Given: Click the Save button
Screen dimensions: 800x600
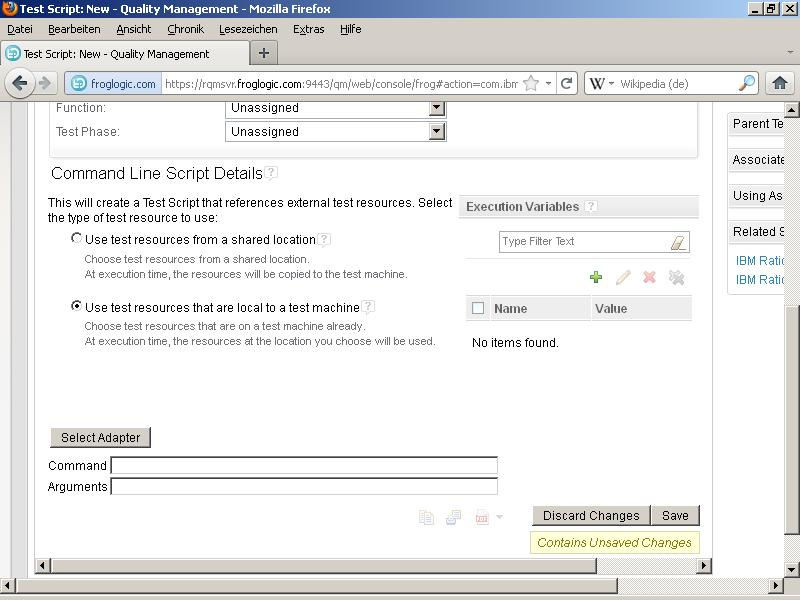Looking at the screenshot, I should (x=675, y=516).
